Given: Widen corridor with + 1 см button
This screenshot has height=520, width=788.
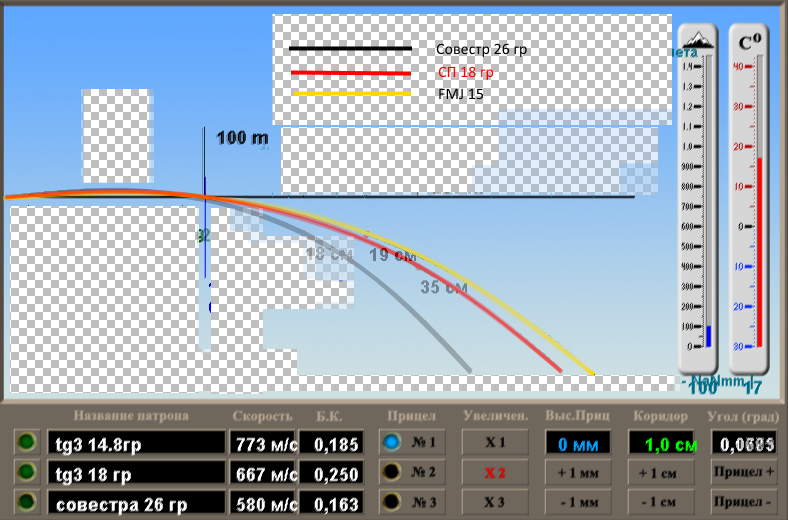Looking at the screenshot, I should coord(661,472).
